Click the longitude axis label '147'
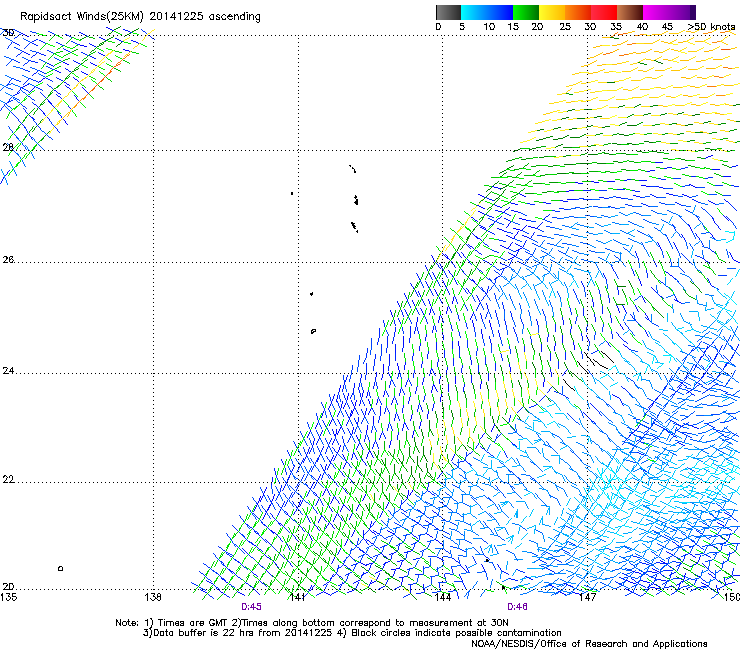 tap(587, 597)
